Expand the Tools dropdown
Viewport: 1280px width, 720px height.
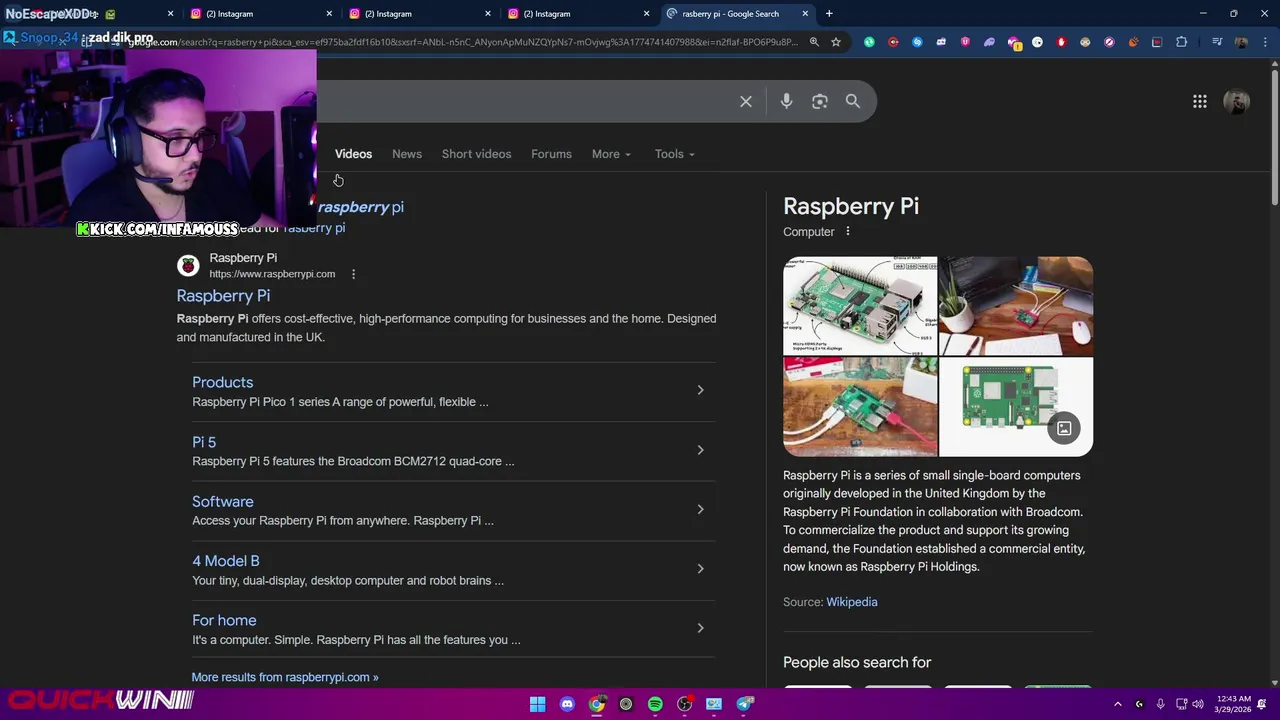click(675, 154)
